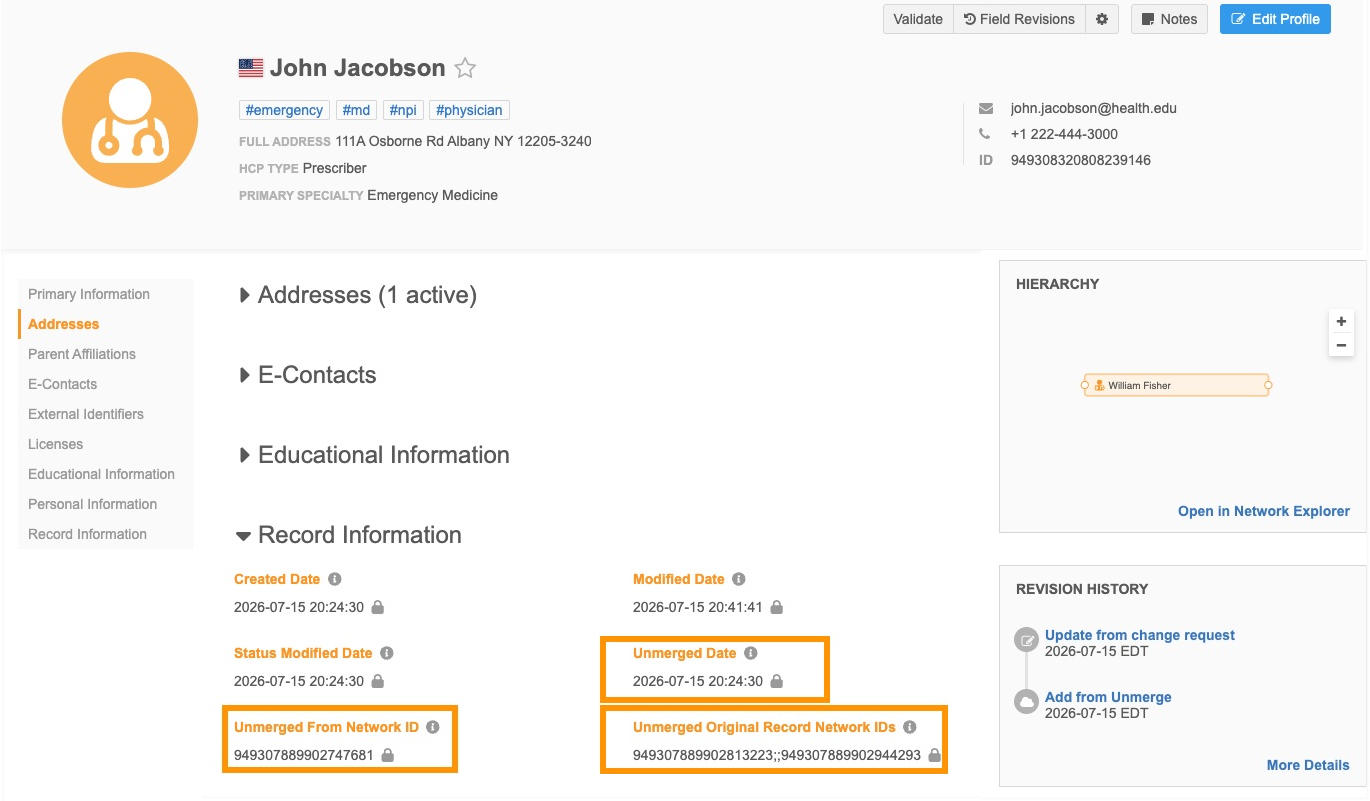Image resolution: width=1370 pixels, height=801 pixels.
Task: Click the email envelope icon
Action: pyautogui.click(x=986, y=108)
